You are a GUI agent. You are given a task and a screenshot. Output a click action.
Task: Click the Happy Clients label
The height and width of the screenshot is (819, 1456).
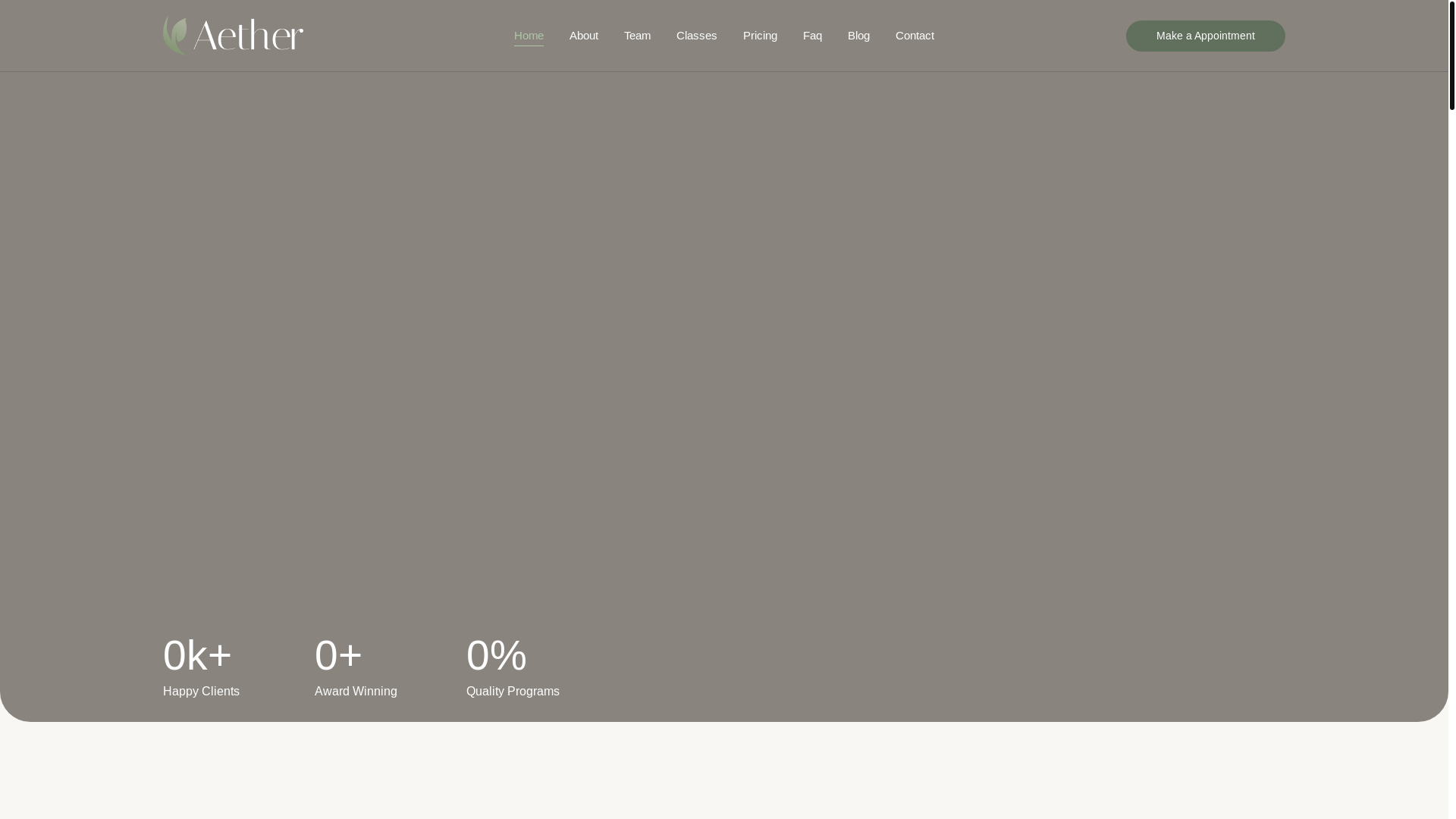point(201,691)
